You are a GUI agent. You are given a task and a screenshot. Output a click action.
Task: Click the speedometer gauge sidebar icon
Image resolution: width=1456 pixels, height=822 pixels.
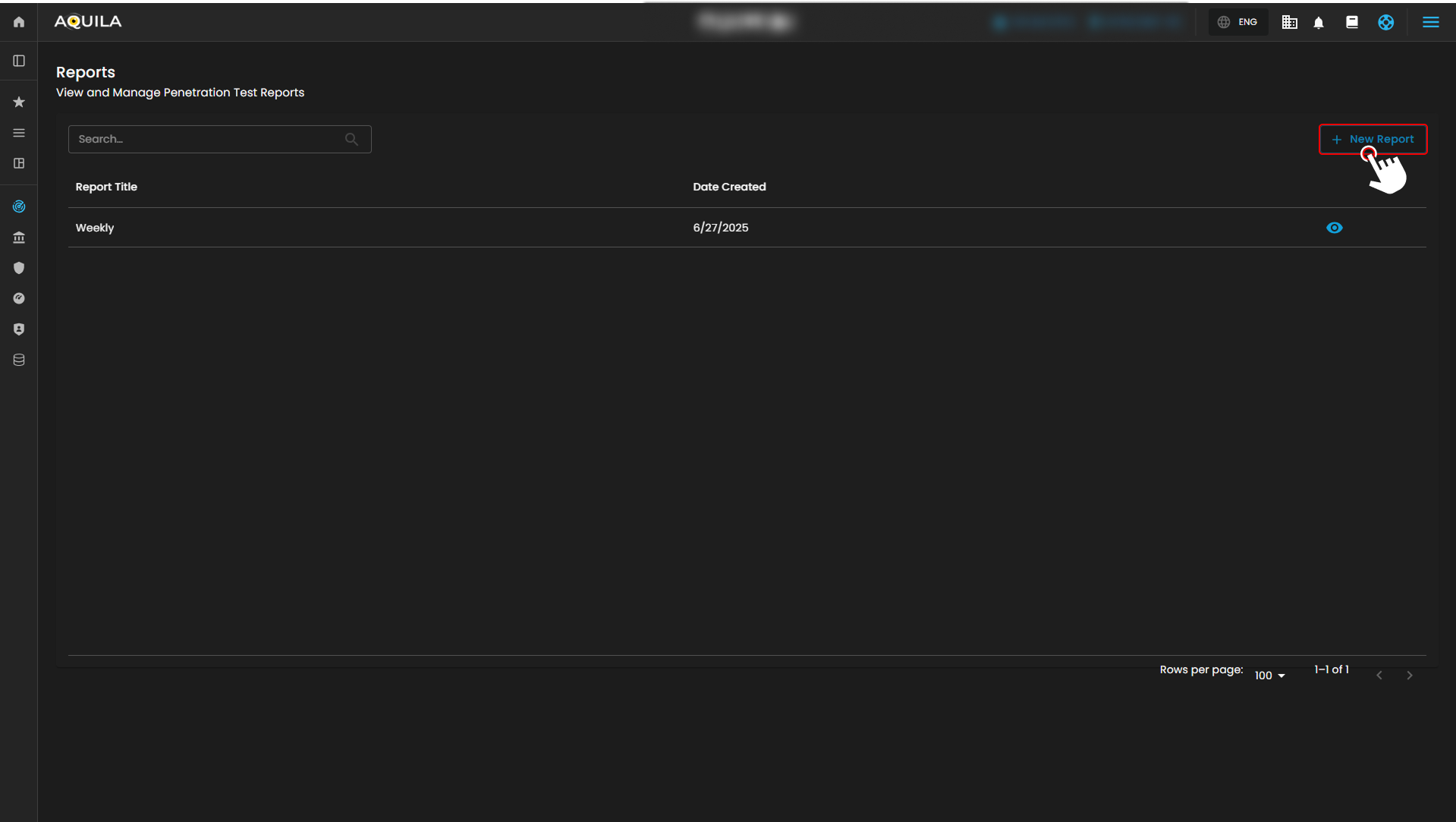[x=19, y=298]
